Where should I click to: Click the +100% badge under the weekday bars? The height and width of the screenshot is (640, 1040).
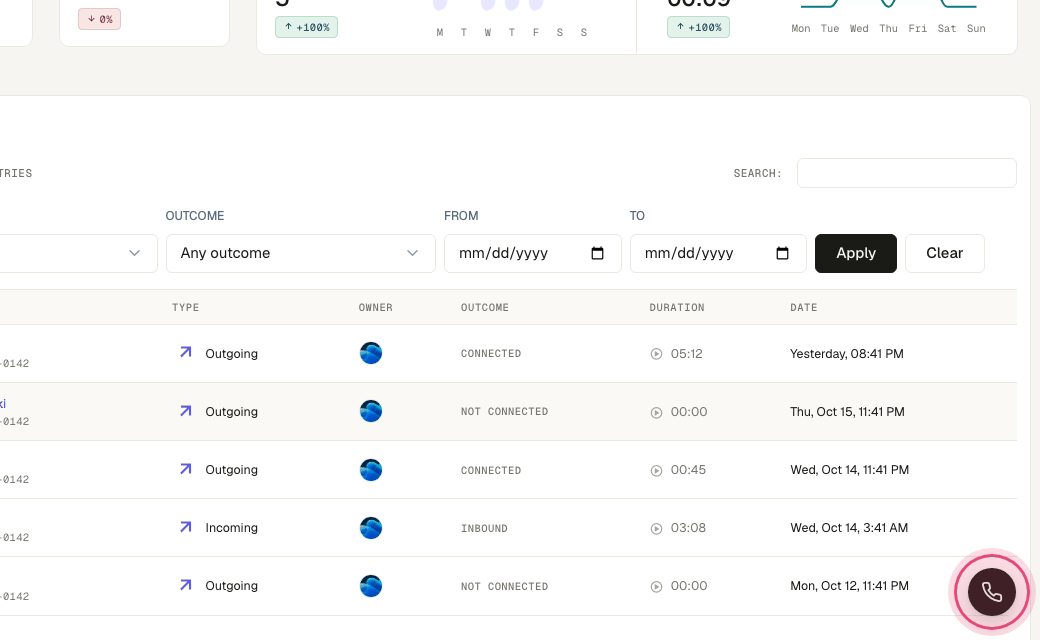tap(306, 27)
